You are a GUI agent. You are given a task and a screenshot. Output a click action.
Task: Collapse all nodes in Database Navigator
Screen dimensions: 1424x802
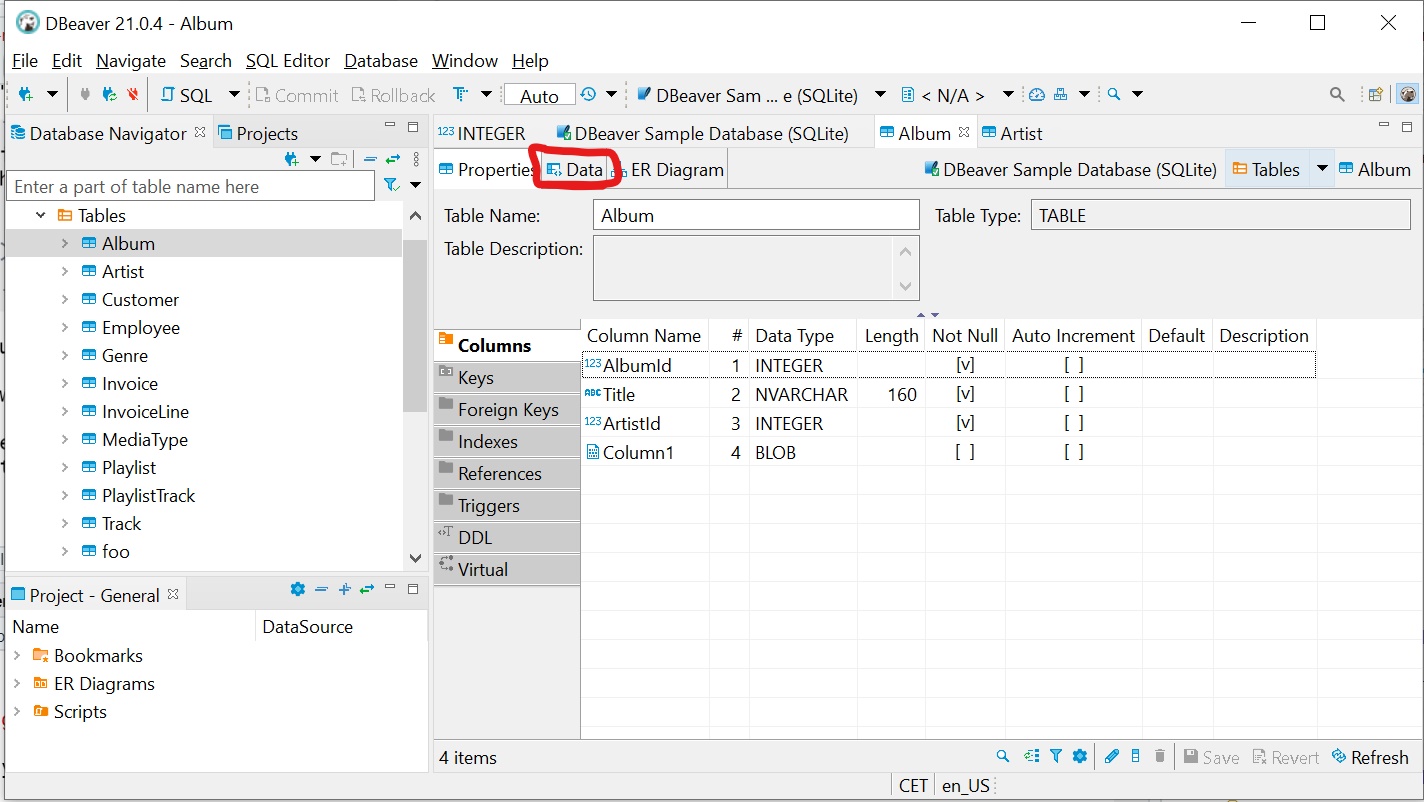(x=370, y=159)
